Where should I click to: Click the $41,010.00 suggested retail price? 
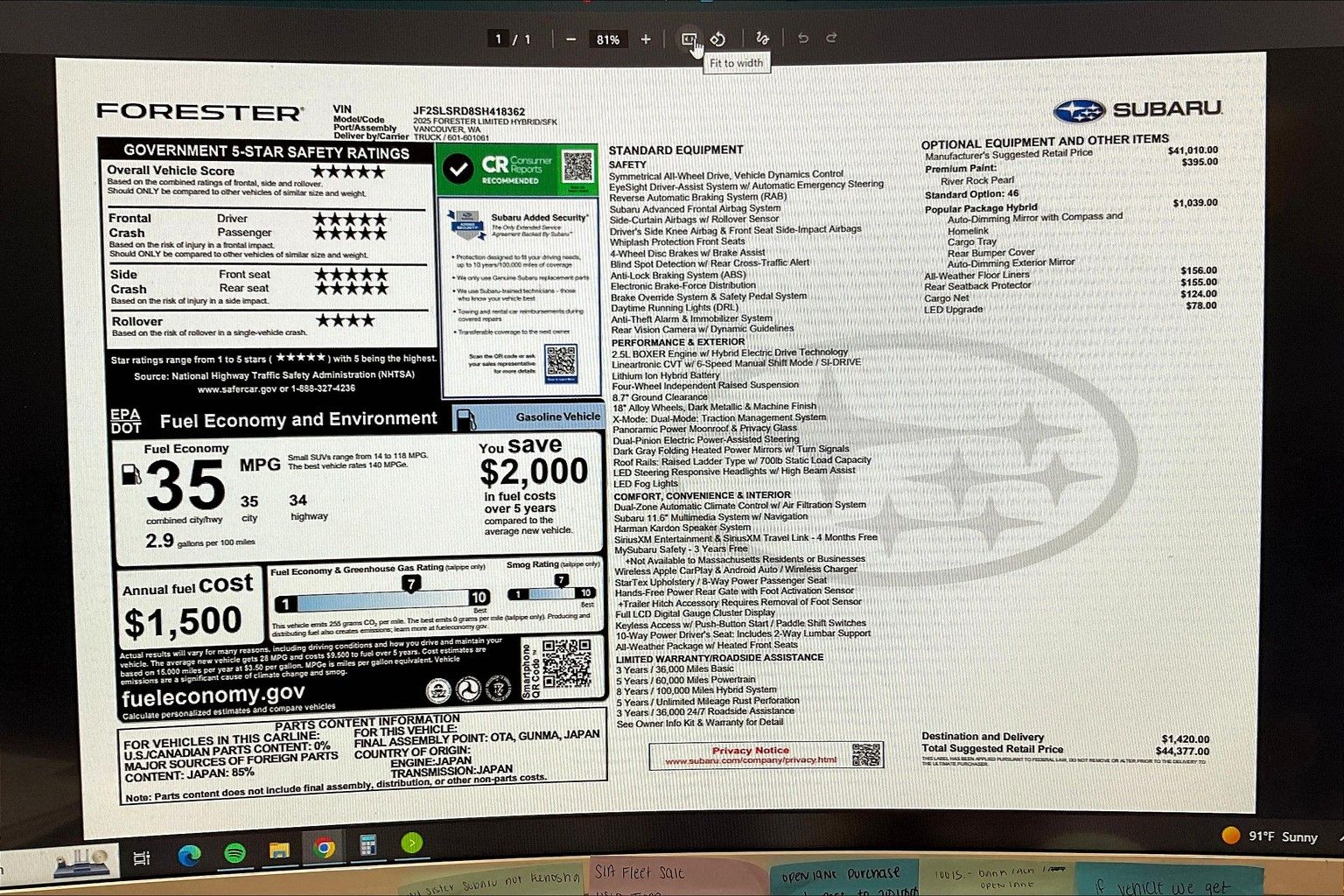click(x=1193, y=150)
